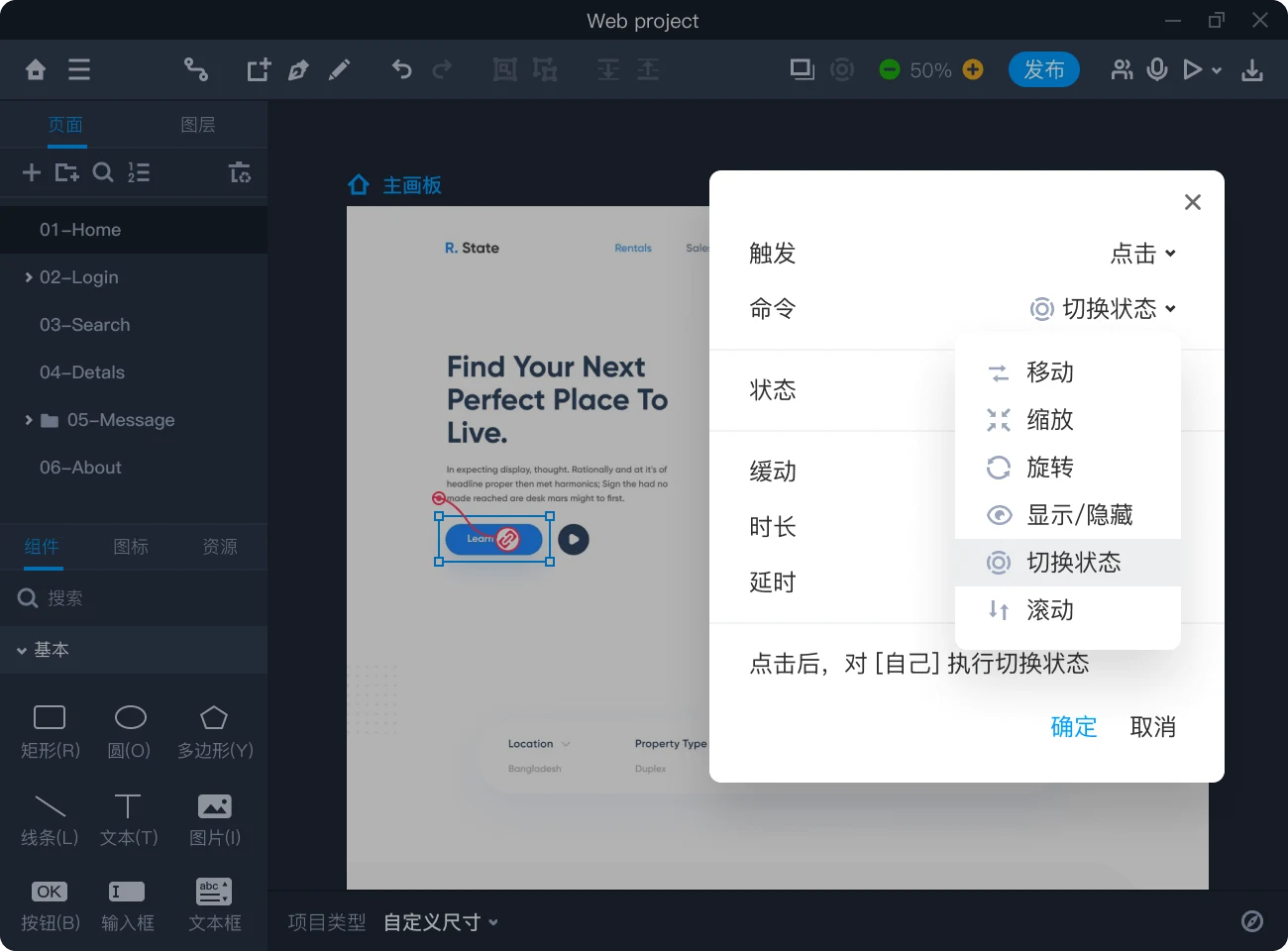Click the component 搜索 search field
The image size is (1288, 951).
139,598
